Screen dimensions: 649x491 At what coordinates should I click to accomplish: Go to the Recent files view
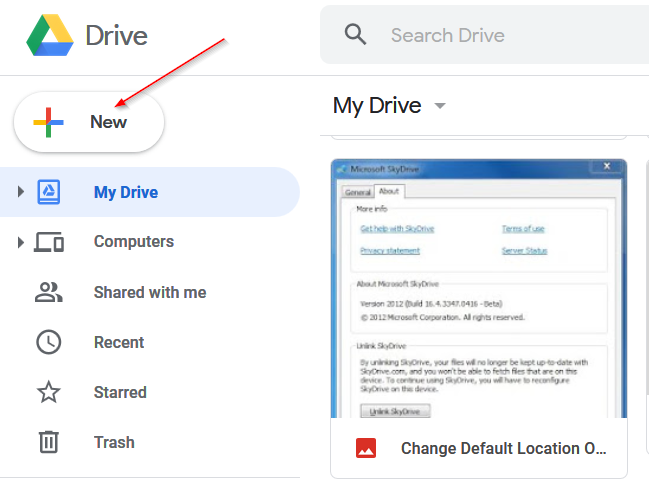119,342
